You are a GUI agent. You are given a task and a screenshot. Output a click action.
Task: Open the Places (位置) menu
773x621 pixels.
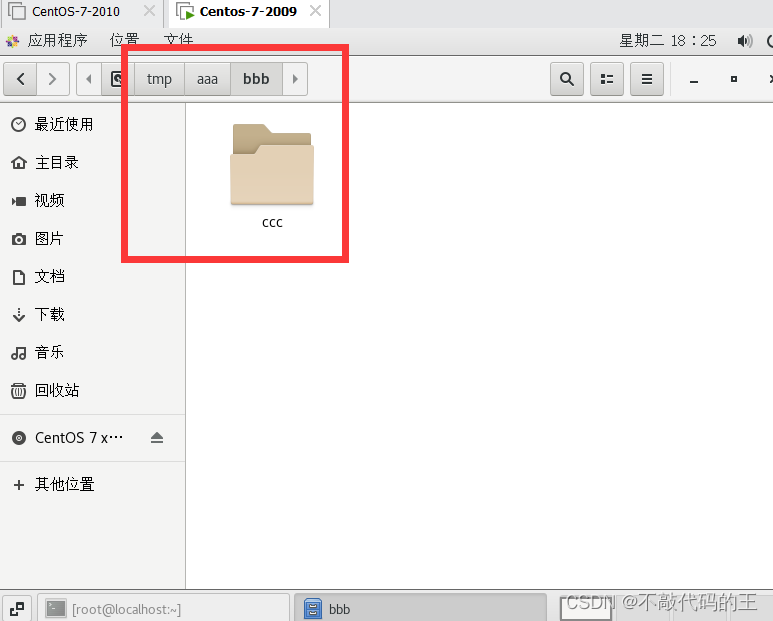click(x=124, y=40)
